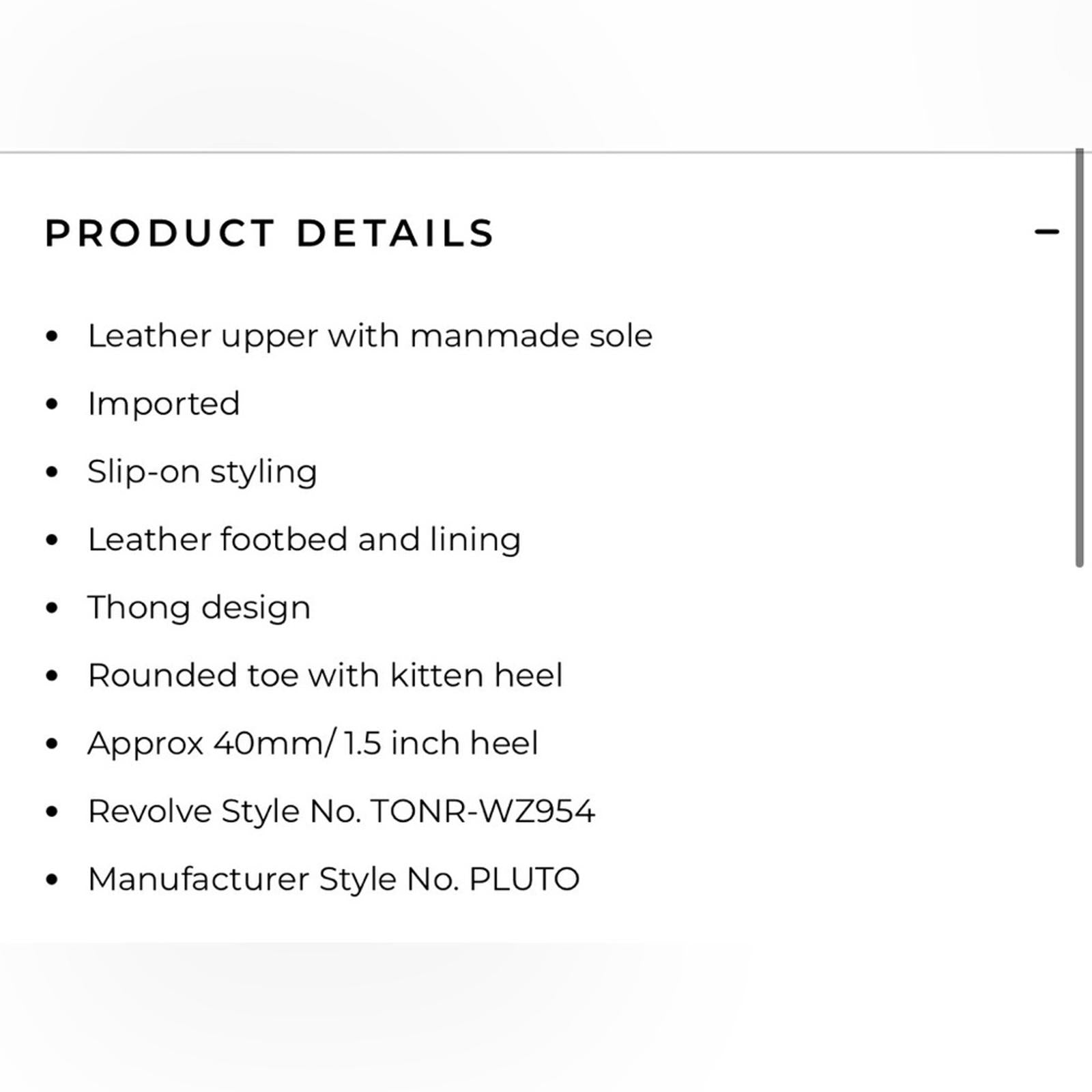
Task: Click the bullet beside Revolve Style No
Action: point(52,811)
